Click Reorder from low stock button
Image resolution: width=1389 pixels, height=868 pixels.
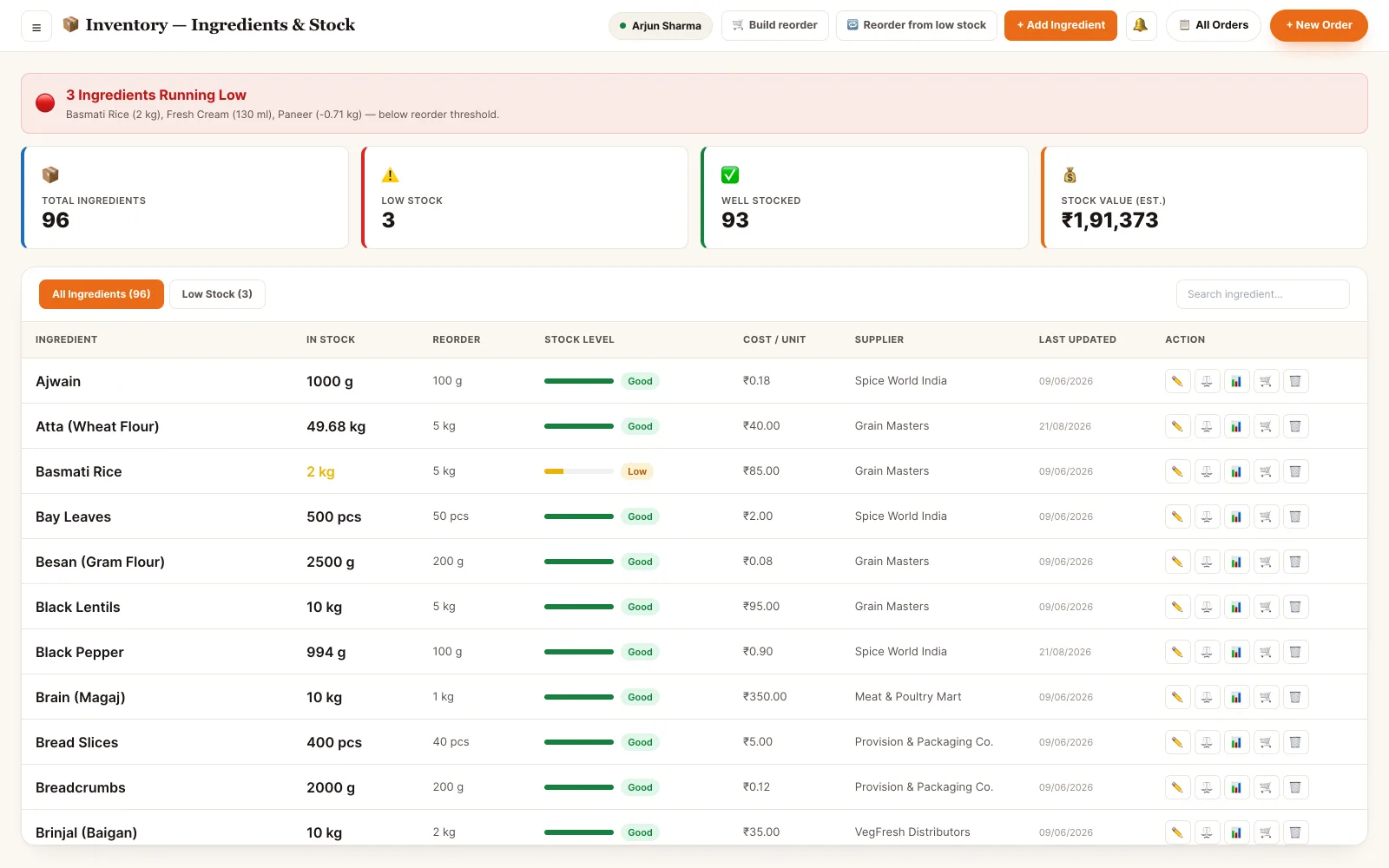(917, 25)
